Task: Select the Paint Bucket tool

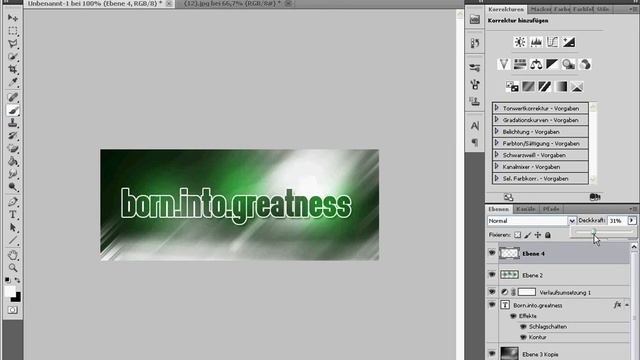Action: [13, 161]
